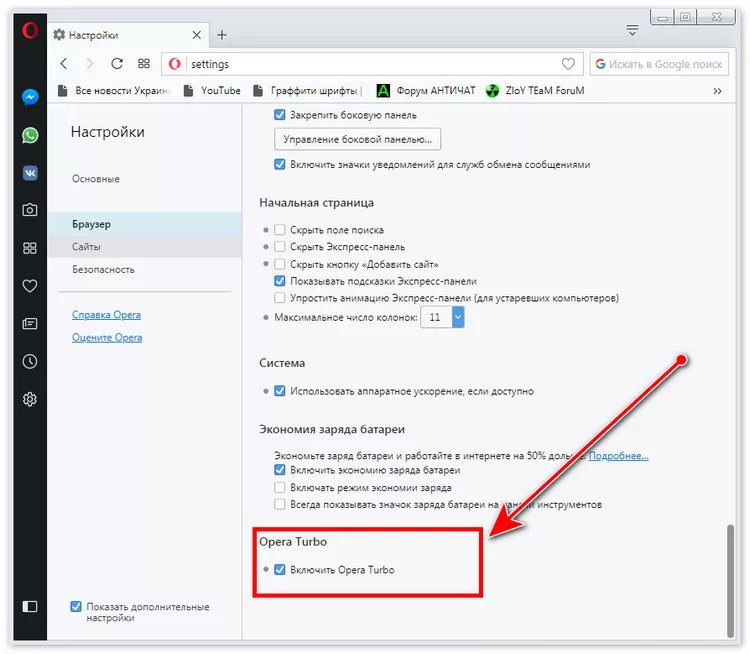Open ZloY TEaM ForuM bookmark

pyautogui.click(x=535, y=90)
